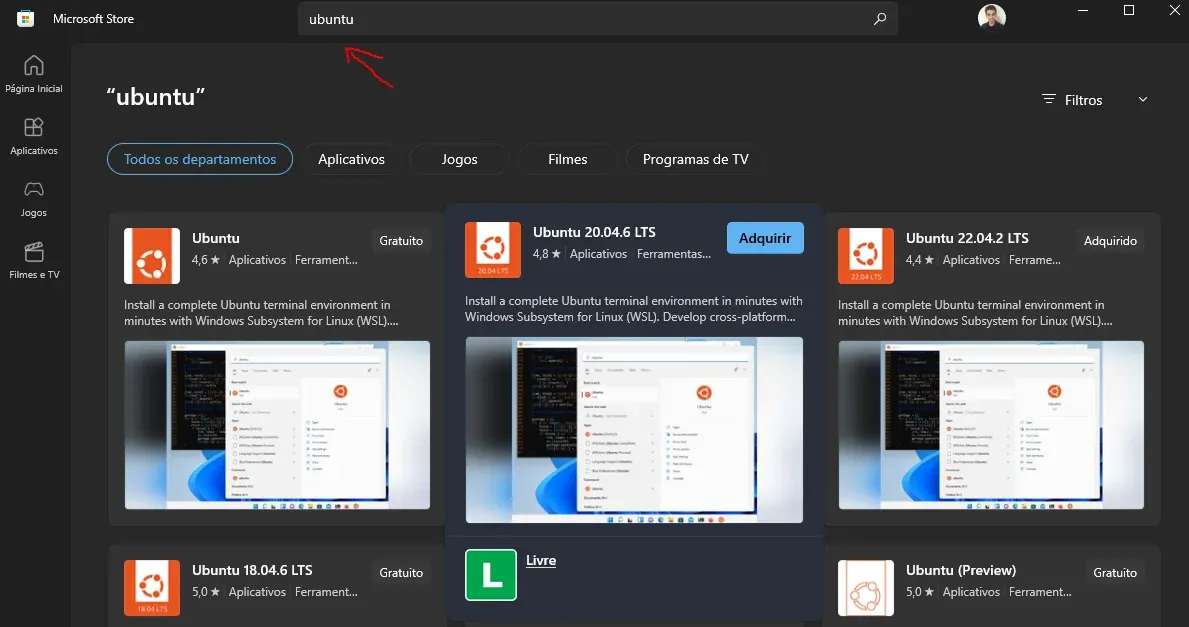This screenshot has height=627, width=1189.
Task: Select the Programas de TV tab
Action: (x=695, y=159)
